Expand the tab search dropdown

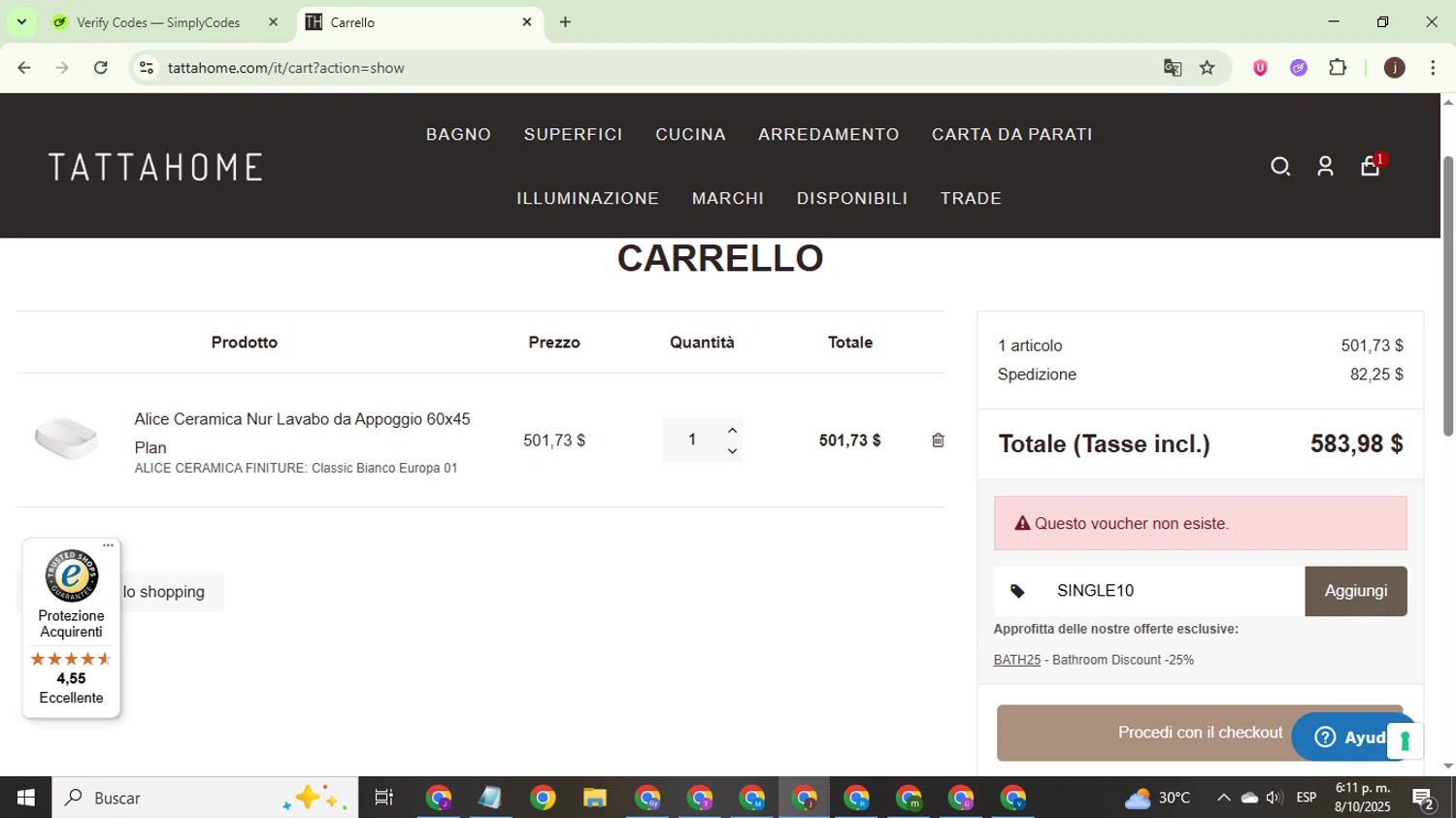(x=21, y=22)
